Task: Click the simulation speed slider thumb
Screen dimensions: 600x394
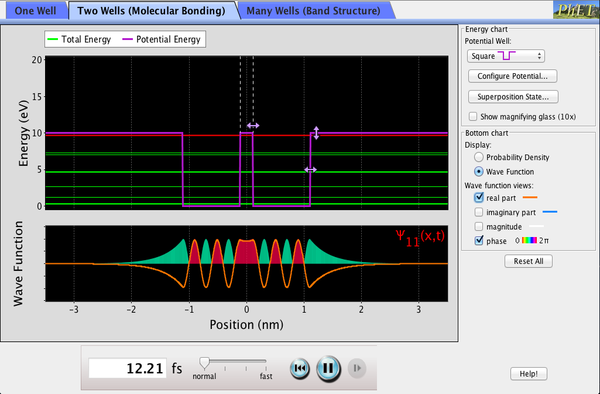Action: point(205,363)
